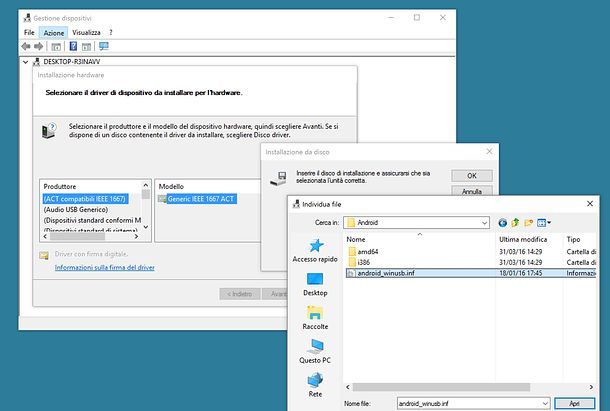Select the amd64 folder in file list

click(x=368, y=251)
